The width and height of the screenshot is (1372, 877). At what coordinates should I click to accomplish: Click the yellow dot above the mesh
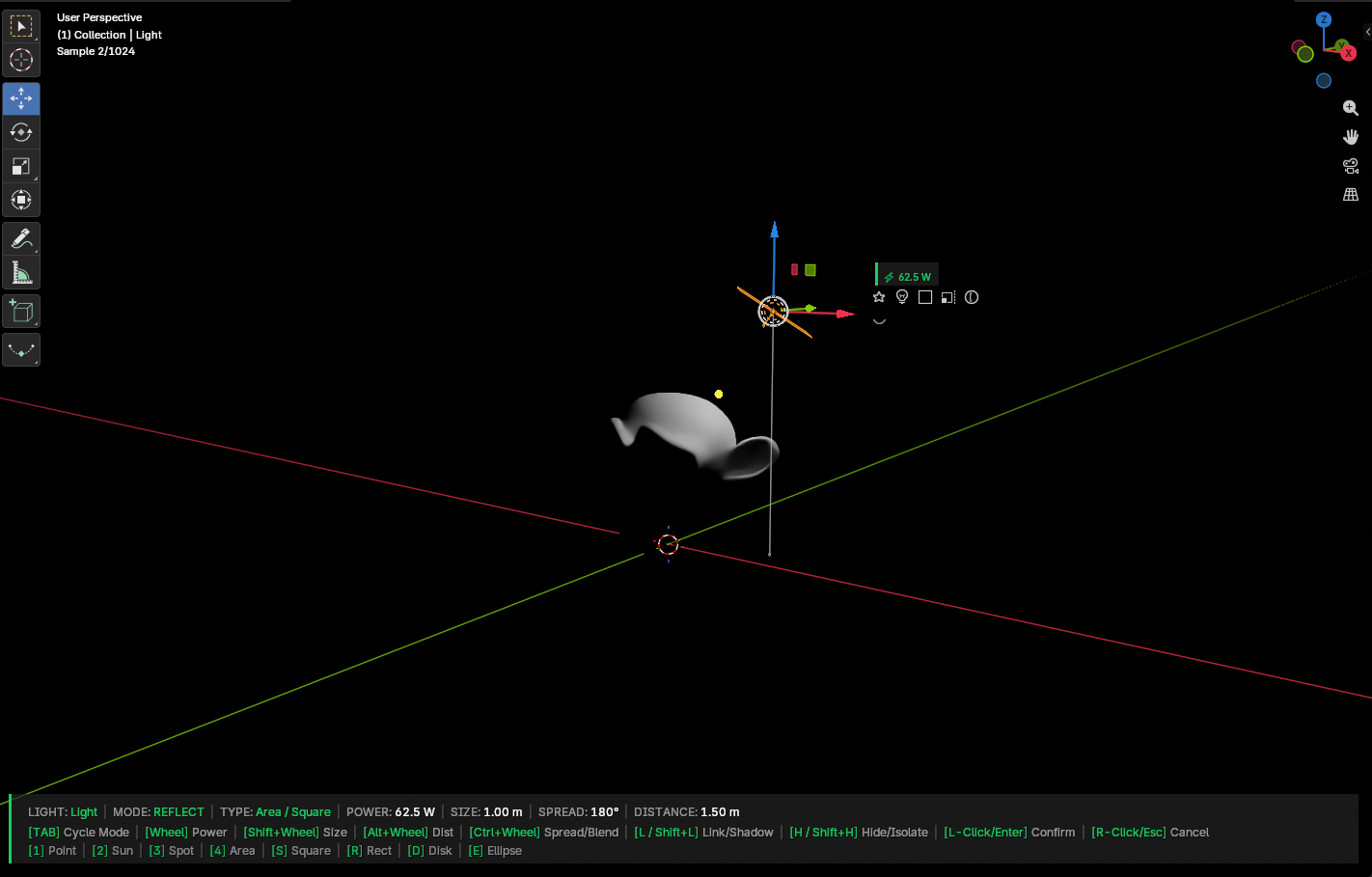tap(719, 394)
